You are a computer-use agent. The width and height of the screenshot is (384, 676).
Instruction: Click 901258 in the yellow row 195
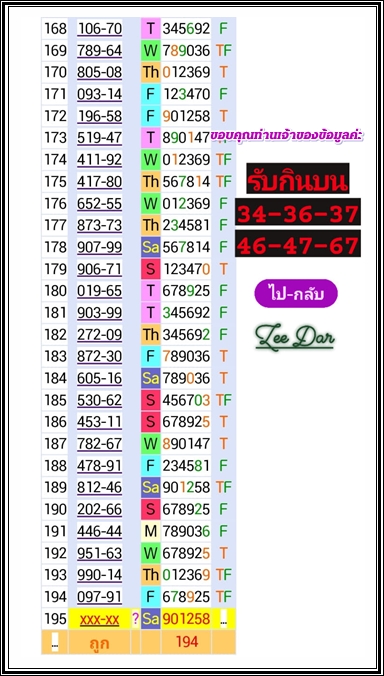tap(186, 619)
